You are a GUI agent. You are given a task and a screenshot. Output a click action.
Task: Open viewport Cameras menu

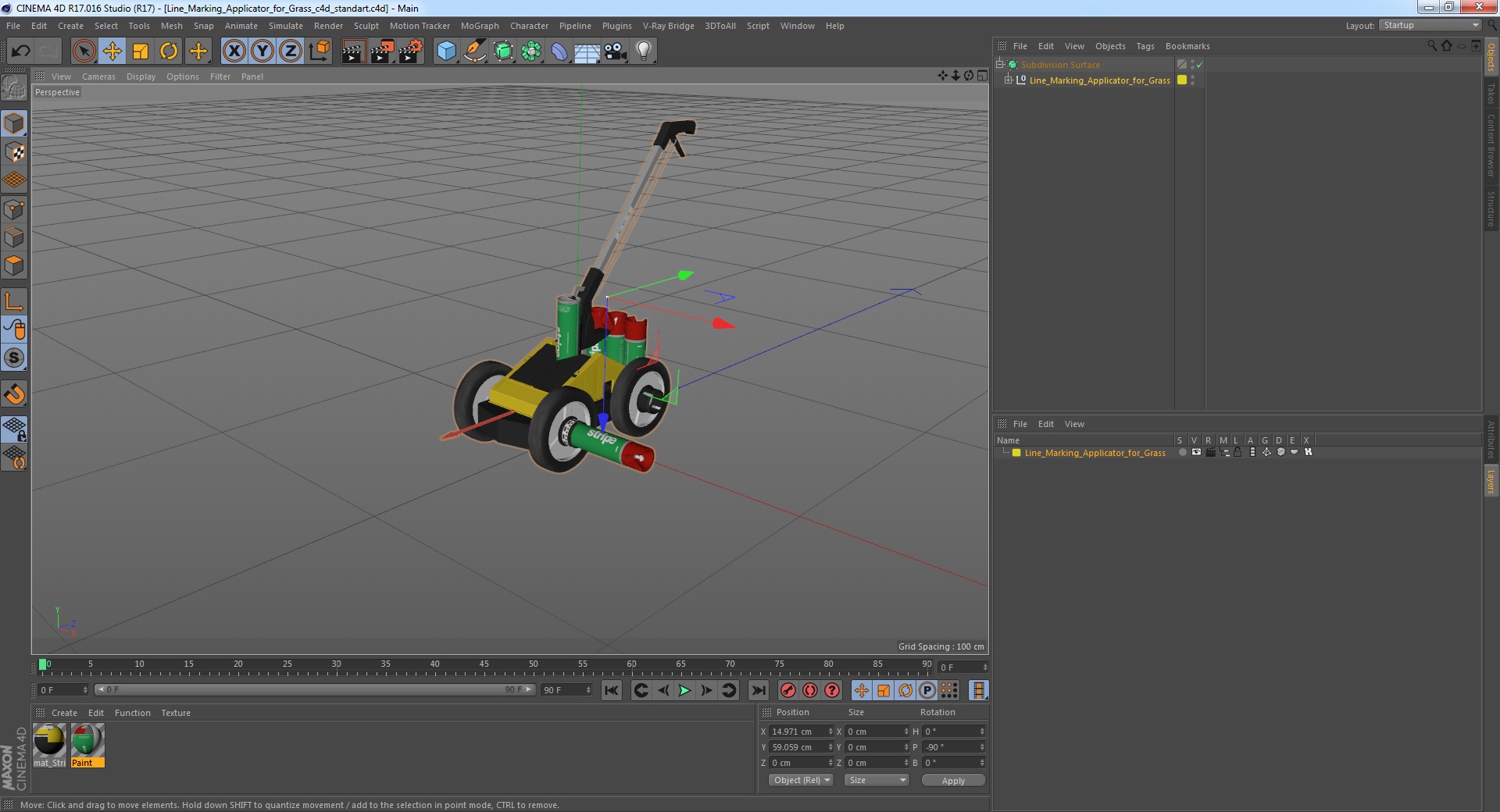click(98, 77)
